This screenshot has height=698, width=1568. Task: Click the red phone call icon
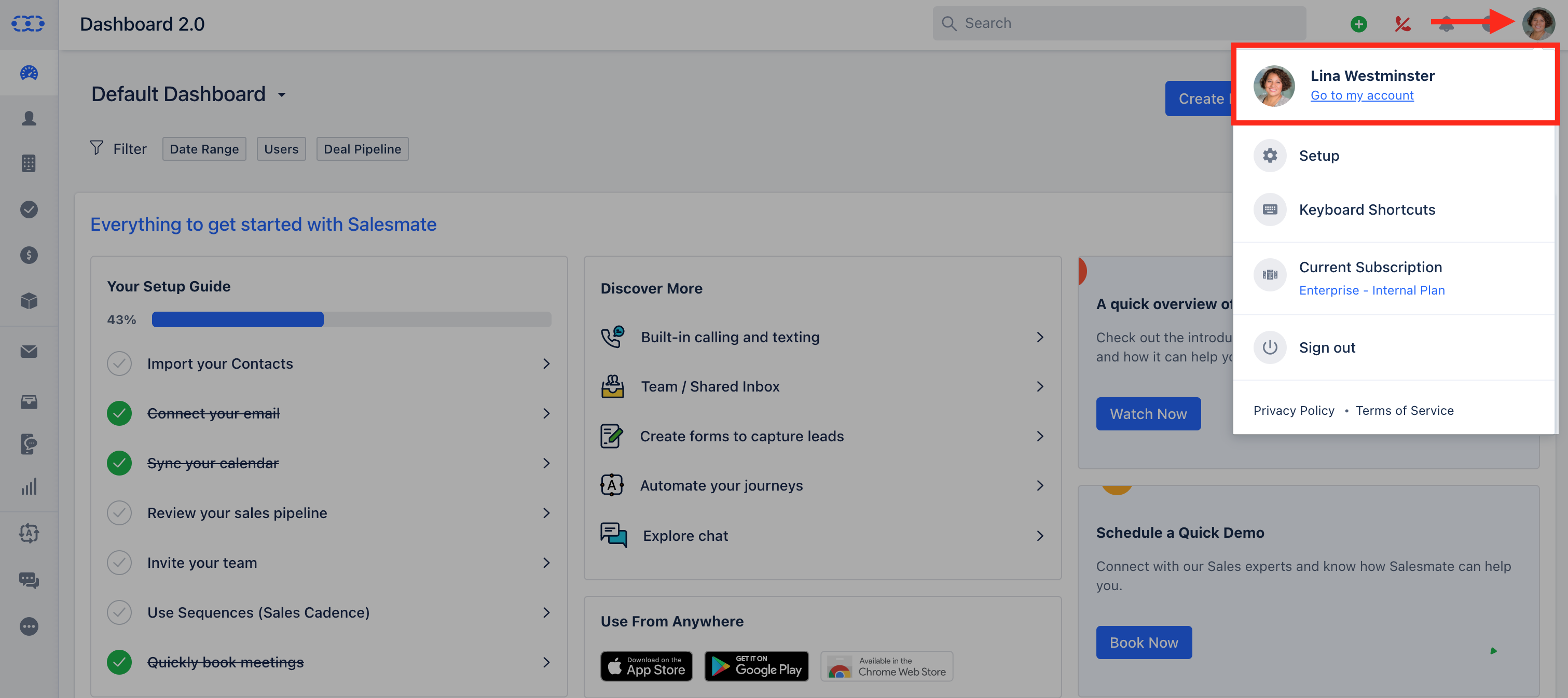point(1402,24)
